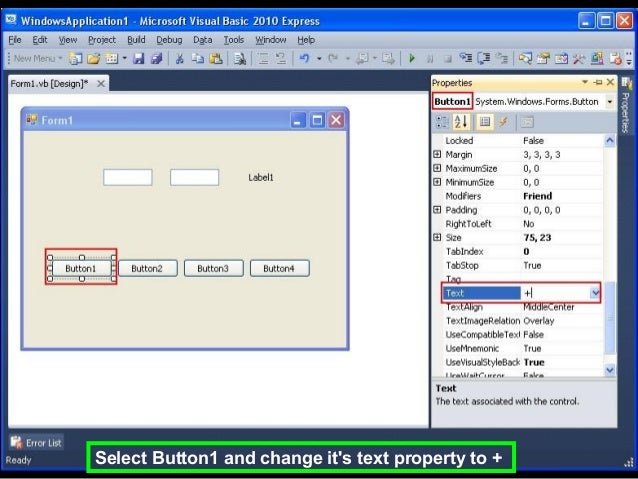
Task: Open the Text property value dropdown
Action: coord(595,293)
